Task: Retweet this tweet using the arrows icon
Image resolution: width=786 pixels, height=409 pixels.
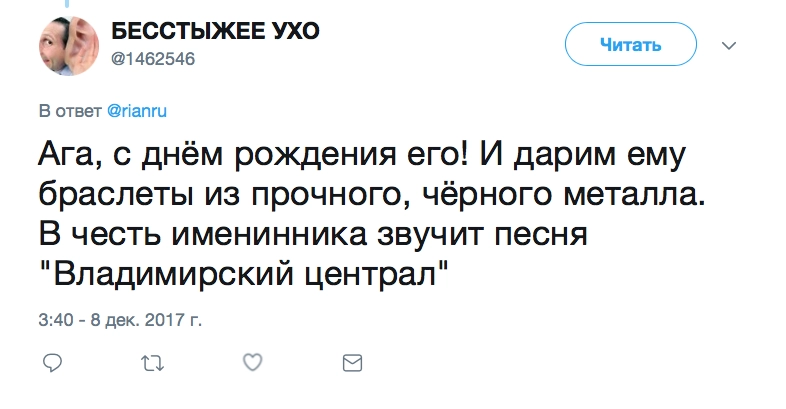Action: 152,361
